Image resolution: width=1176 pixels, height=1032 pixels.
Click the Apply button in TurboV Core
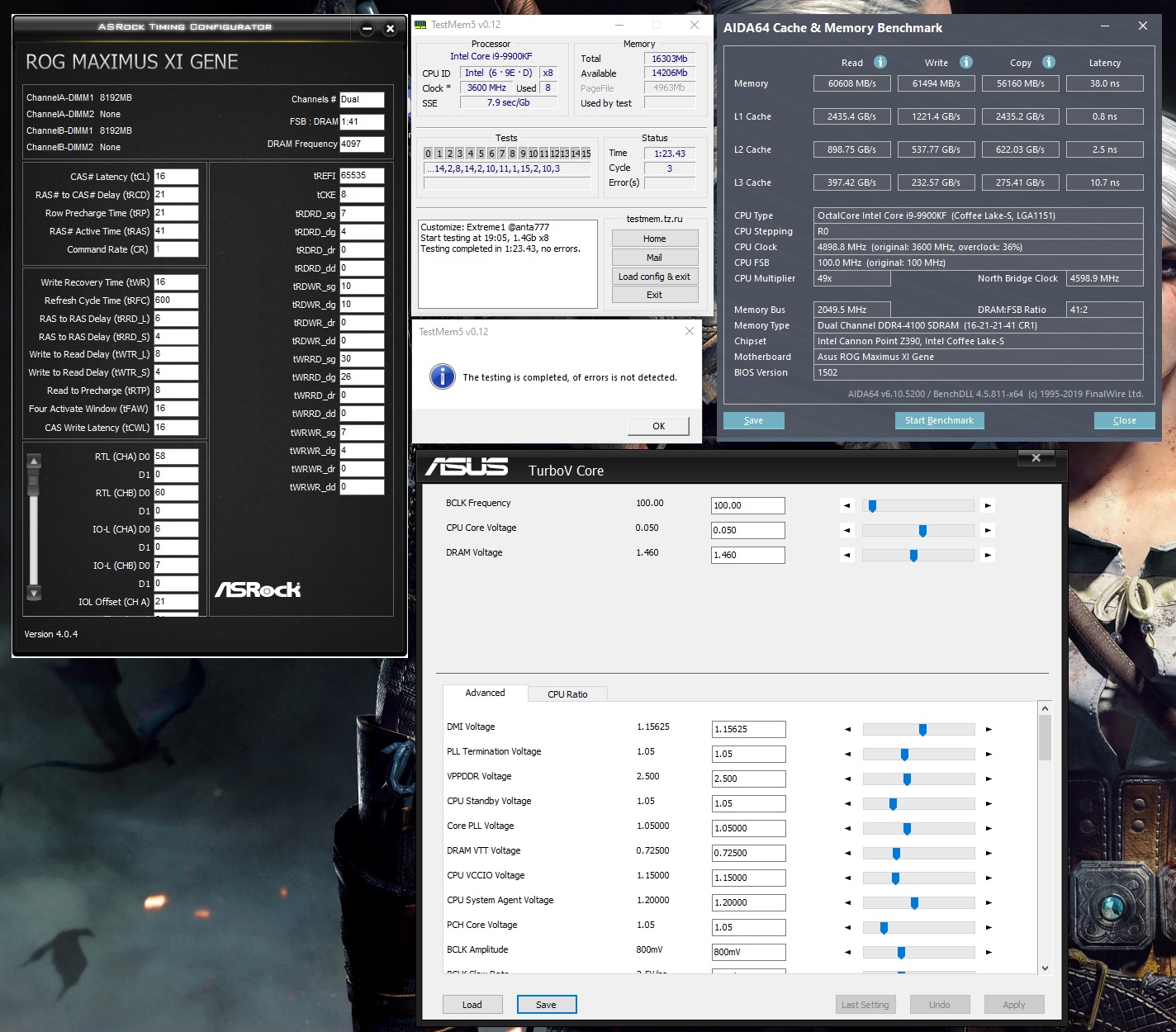1014,1005
